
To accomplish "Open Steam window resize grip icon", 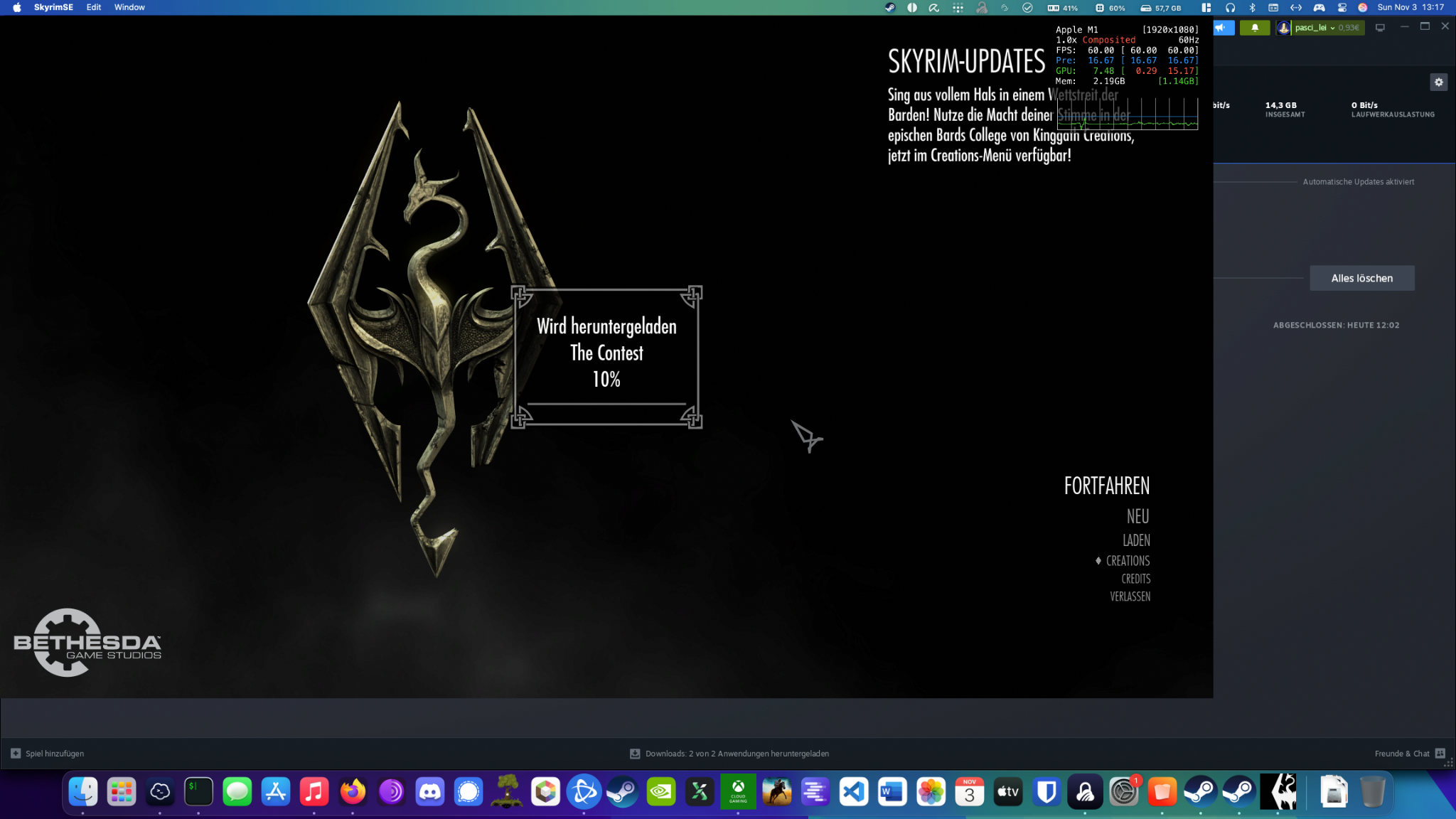I will (x=1448, y=764).
